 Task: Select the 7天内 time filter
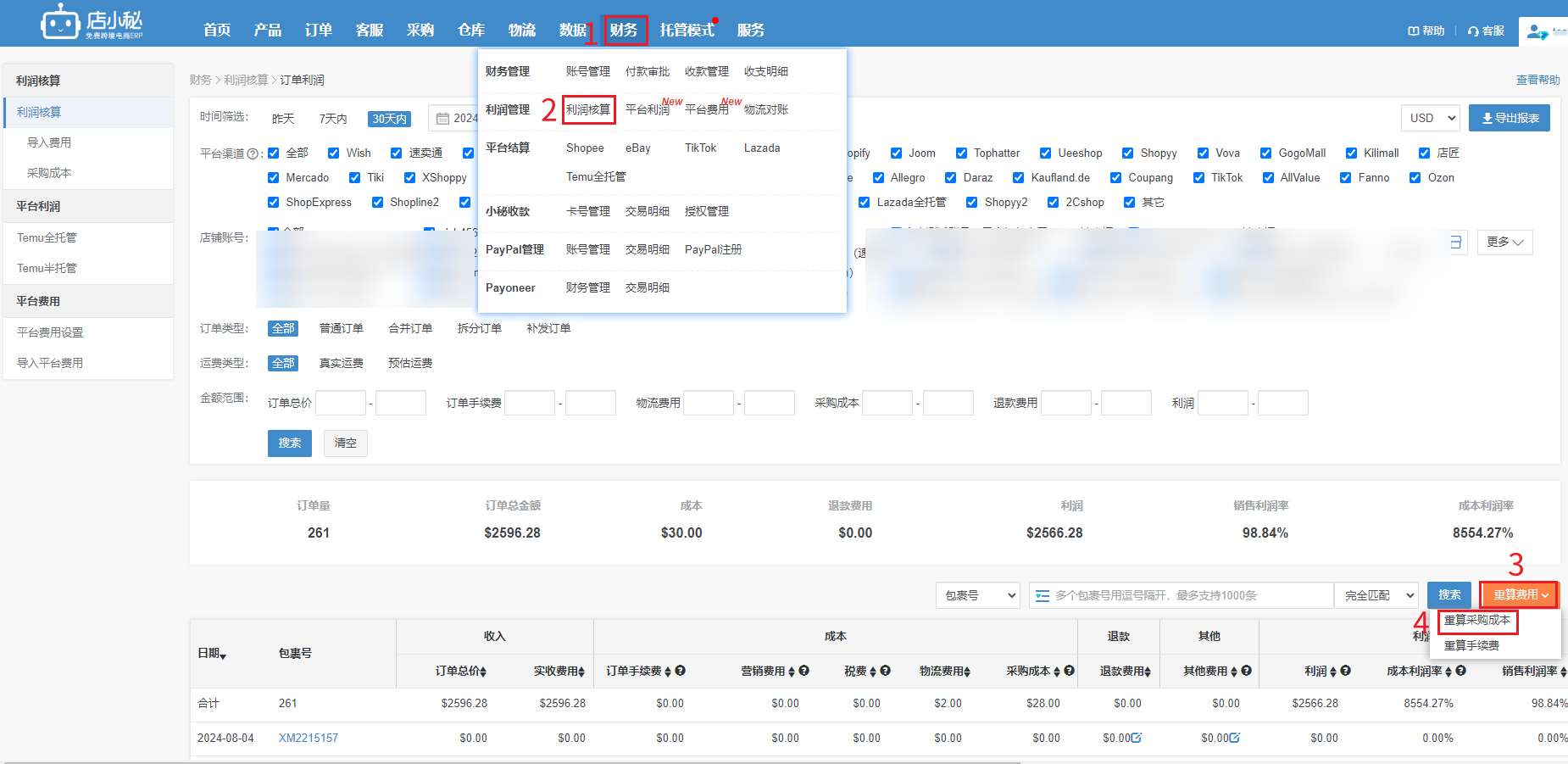tap(333, 119)
